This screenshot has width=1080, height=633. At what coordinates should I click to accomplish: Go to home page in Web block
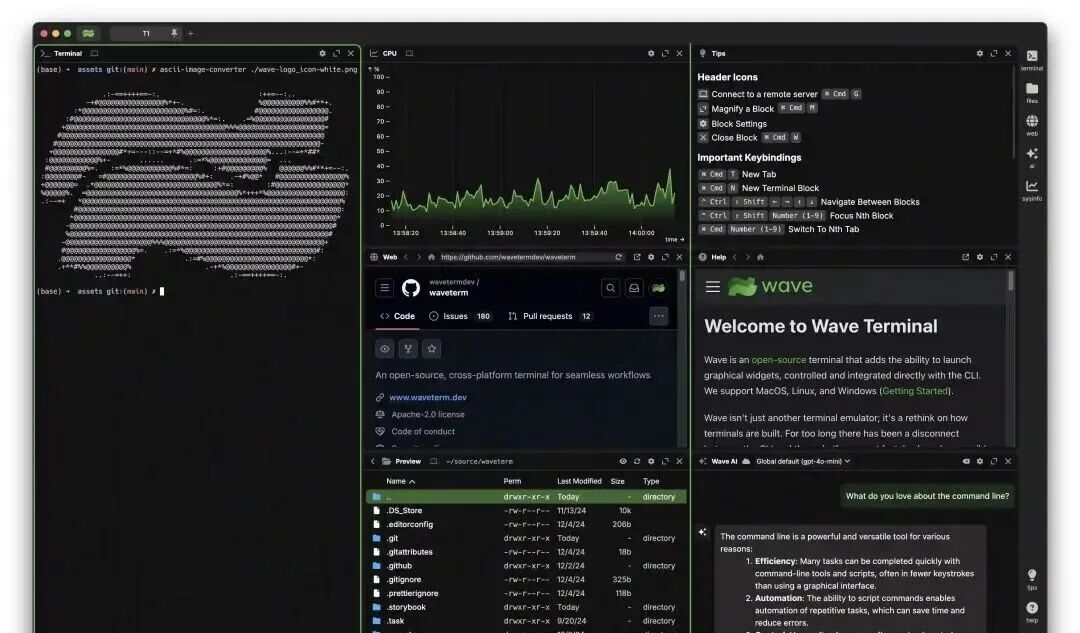[431, 257]
